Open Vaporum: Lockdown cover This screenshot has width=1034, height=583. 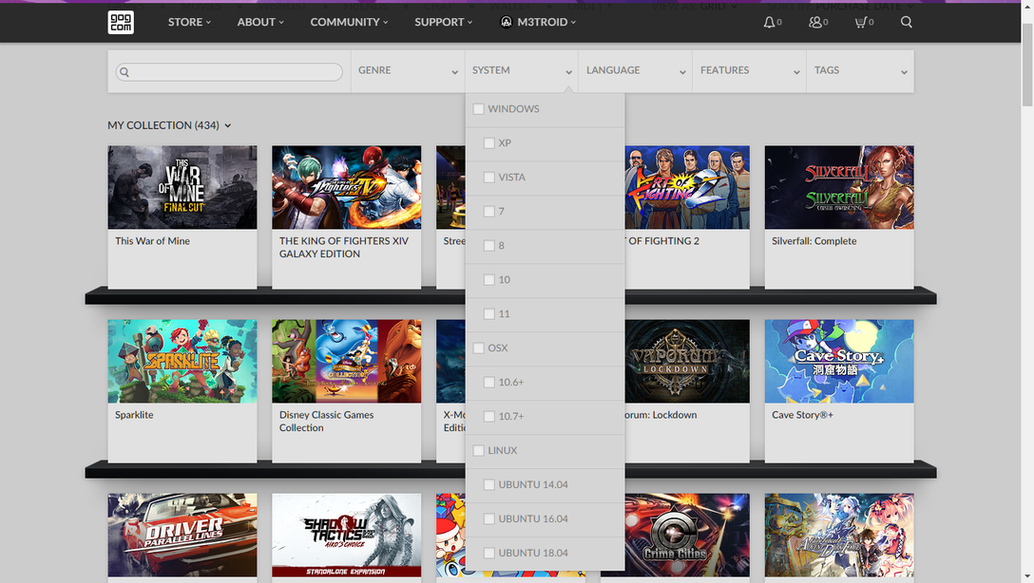pyautogui.click(x=687, y=361)
